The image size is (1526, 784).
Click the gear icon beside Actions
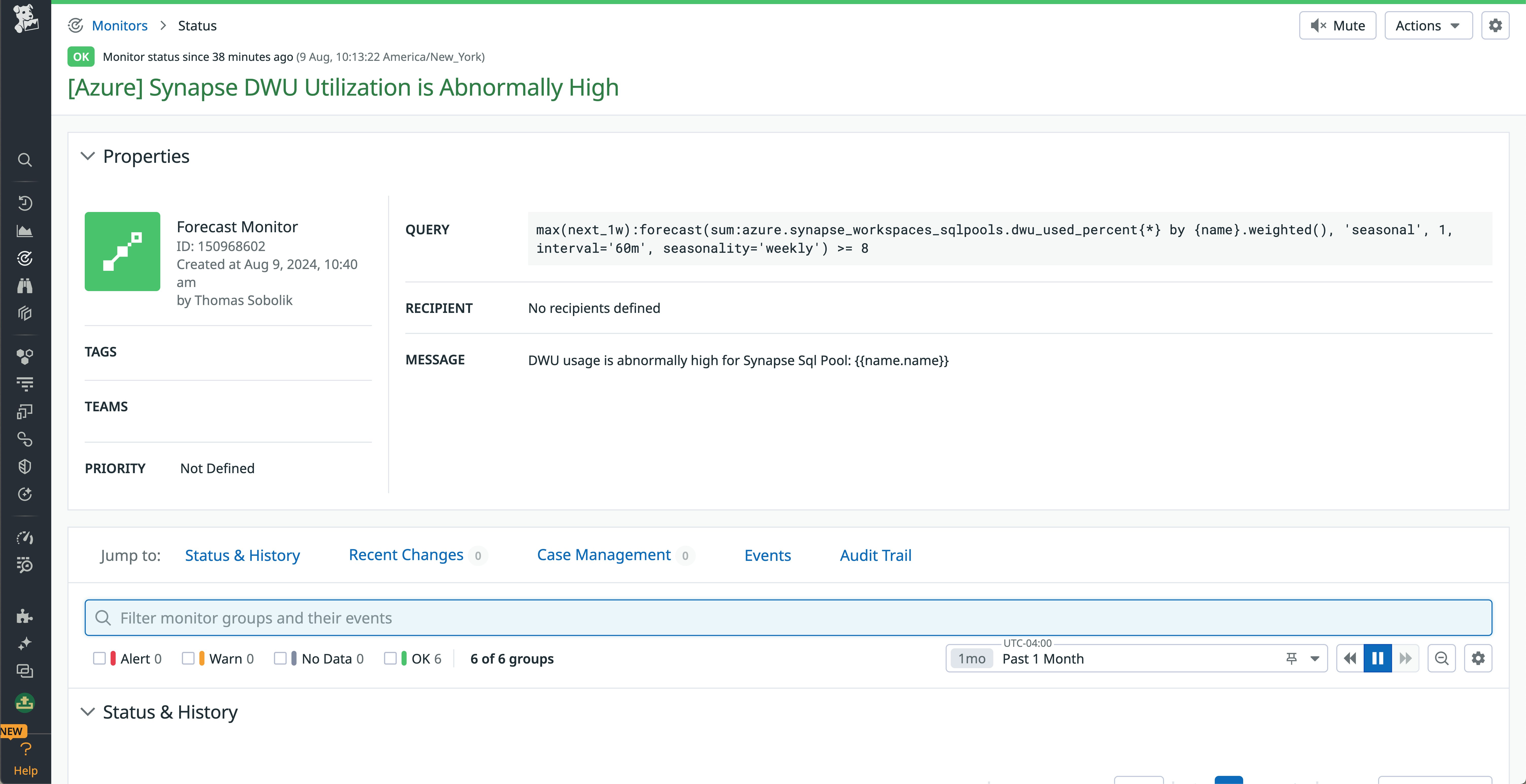1495,25
